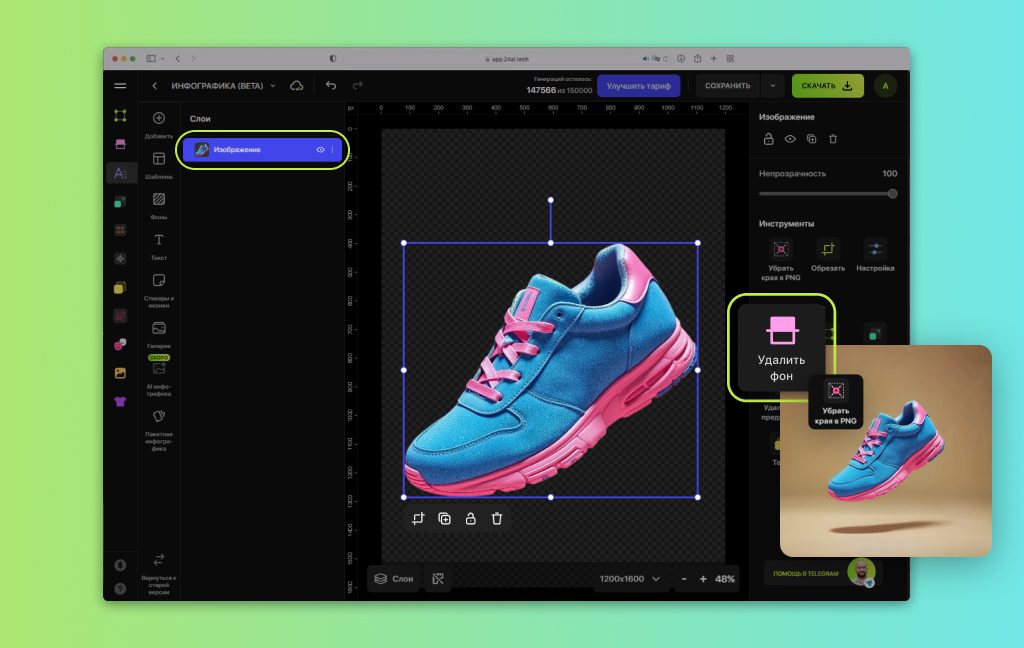Open the Пакетная инфографика tool
1024x648 pixels.
tap(159, 430)
